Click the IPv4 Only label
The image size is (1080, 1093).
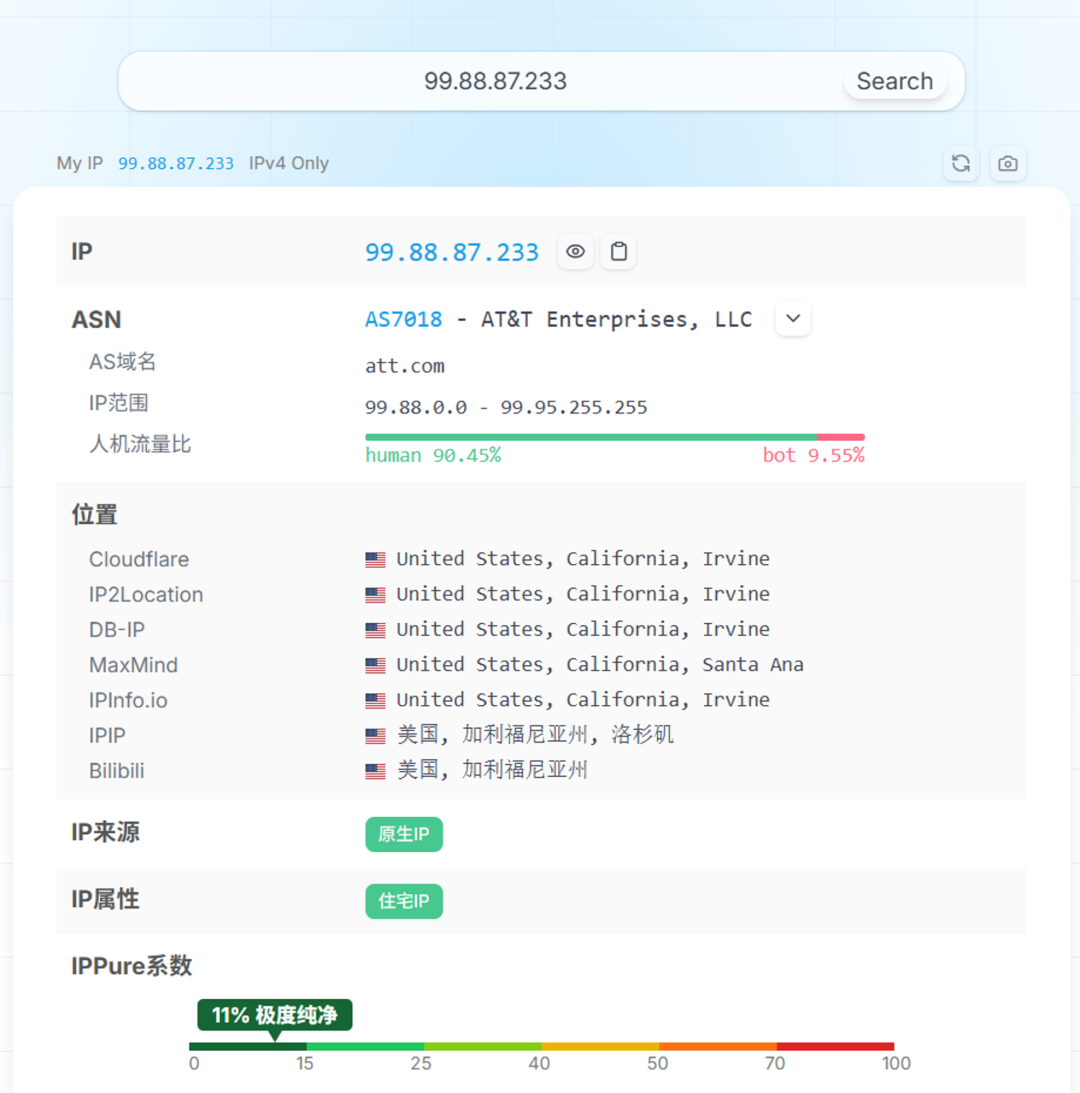click(289, 163)
